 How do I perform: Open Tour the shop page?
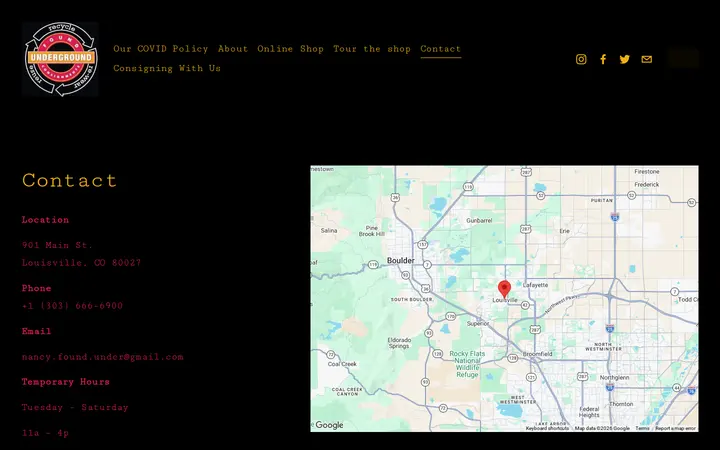pyautogui.click(x=372, y=49)
